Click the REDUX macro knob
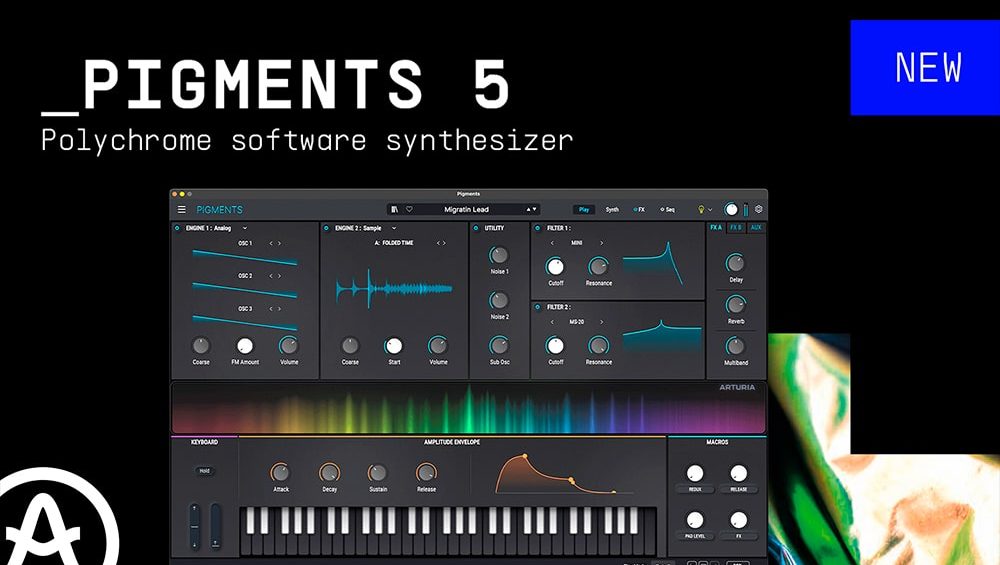This screenshot has width=1000, height=565. click(695, 473)
